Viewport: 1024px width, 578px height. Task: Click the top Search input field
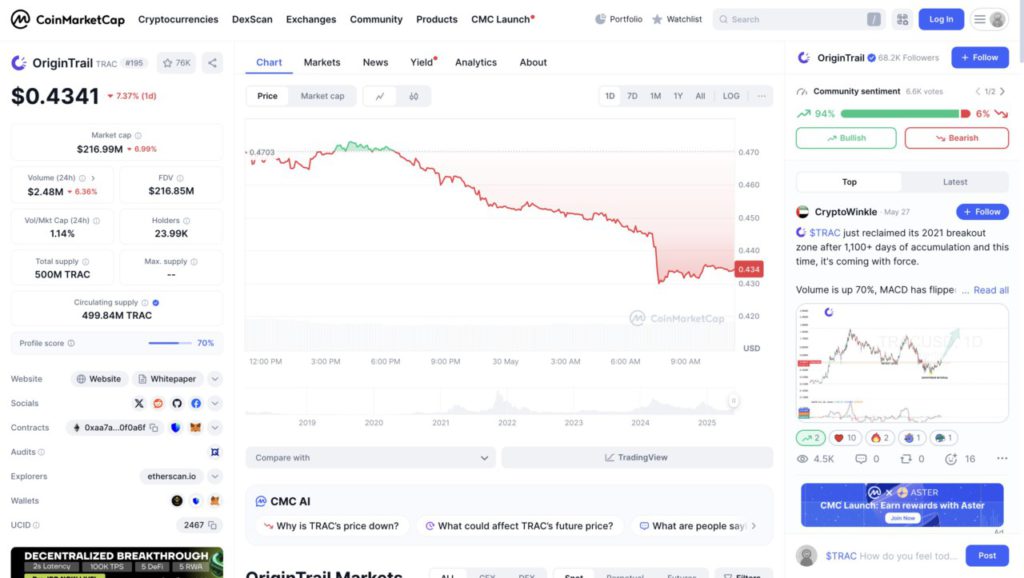point(795,19)
